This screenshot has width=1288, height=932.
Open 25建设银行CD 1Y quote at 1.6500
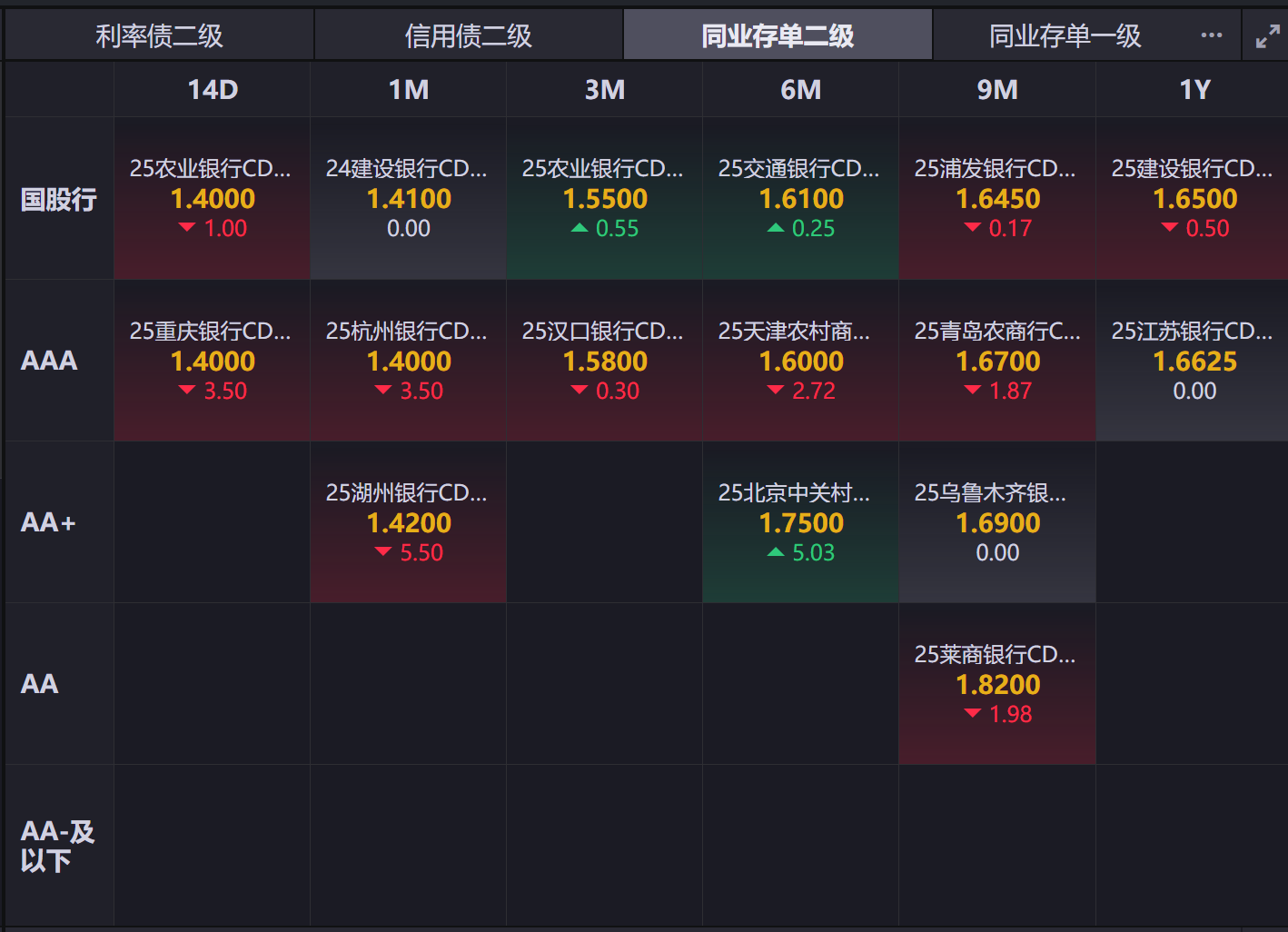coord(1194,198)
